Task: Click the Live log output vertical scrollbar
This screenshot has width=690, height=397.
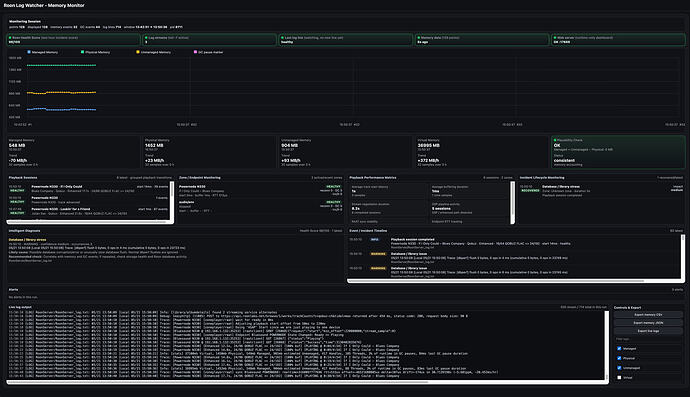Action: (x=607, y=346)
